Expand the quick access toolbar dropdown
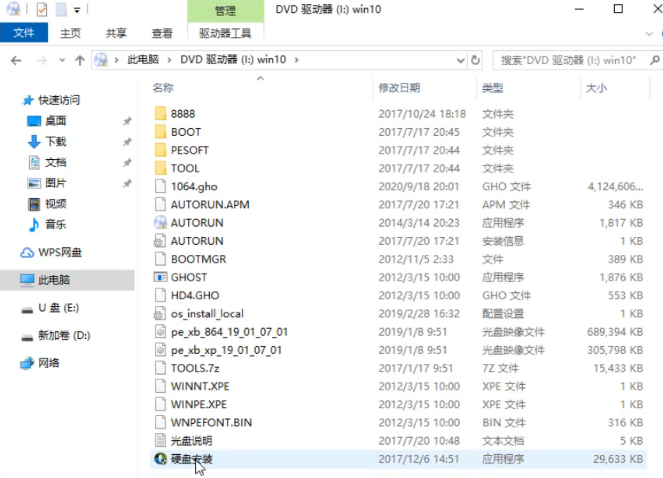 tap(77, 10)
